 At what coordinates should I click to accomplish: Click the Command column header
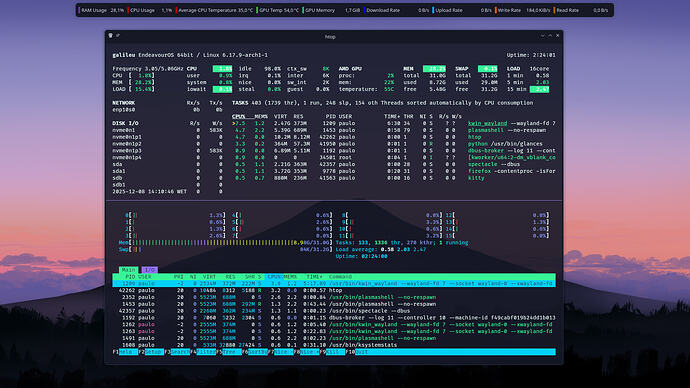[340, 277]
